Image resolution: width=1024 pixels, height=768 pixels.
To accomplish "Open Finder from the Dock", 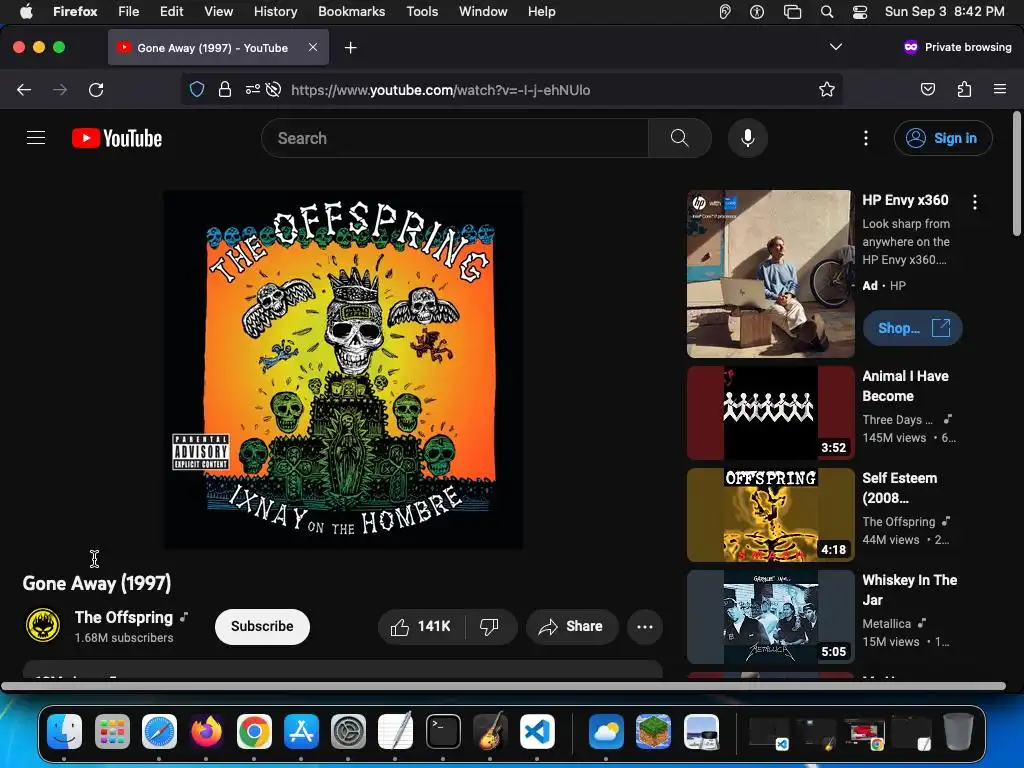I will (65, 731).
